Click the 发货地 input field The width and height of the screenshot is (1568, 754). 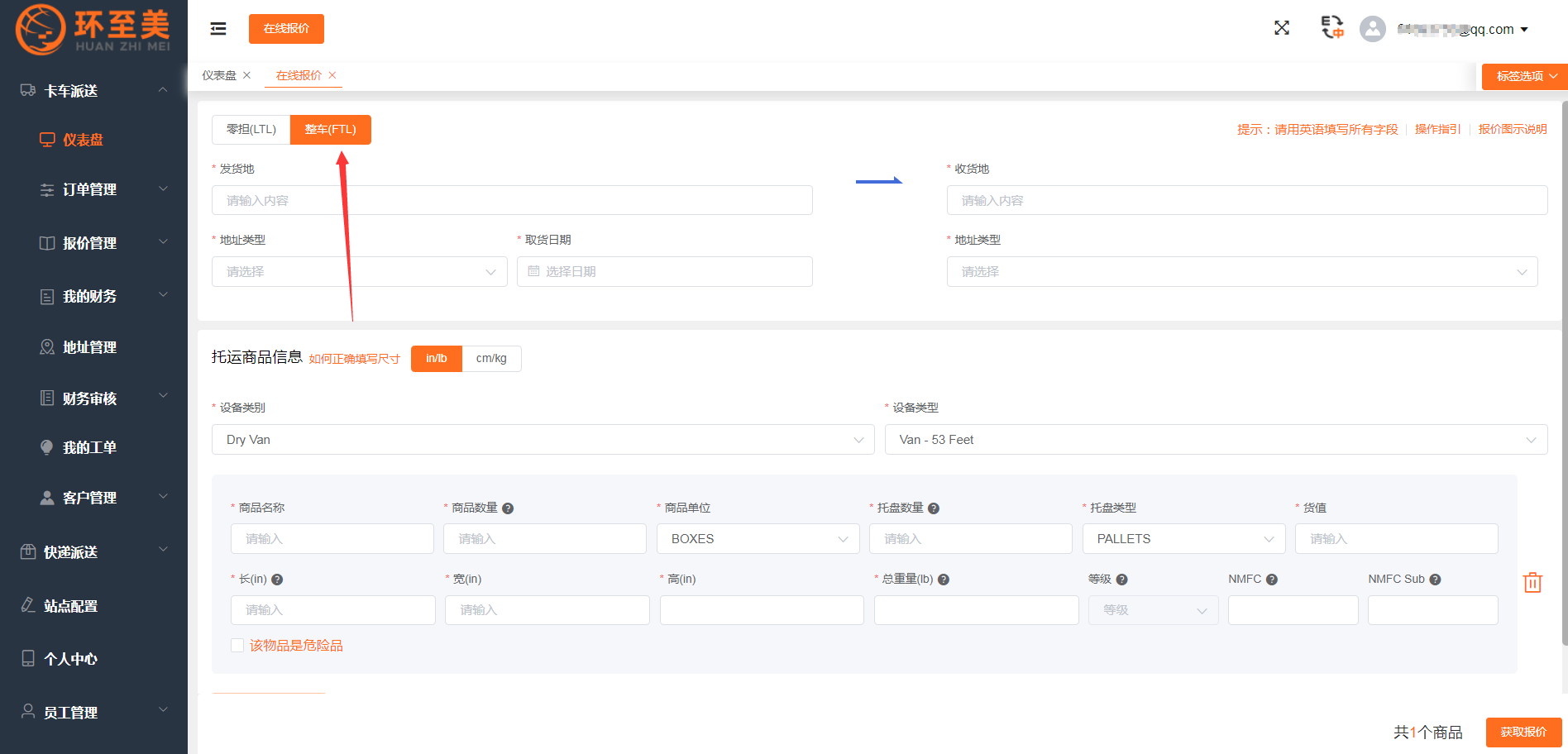pyautogui.click(x=512, y=201)
